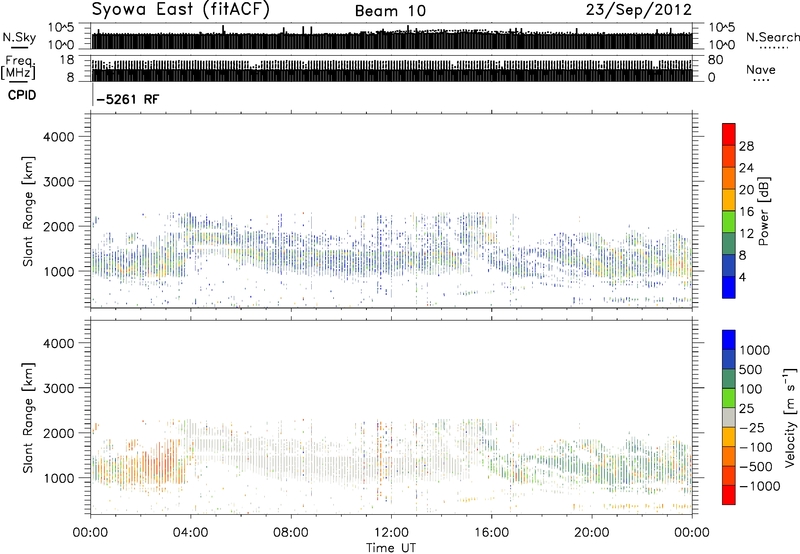The image size is (800, 554).
Task: Click the 'Nave' legend label
Action: click(x=761, y=70)
